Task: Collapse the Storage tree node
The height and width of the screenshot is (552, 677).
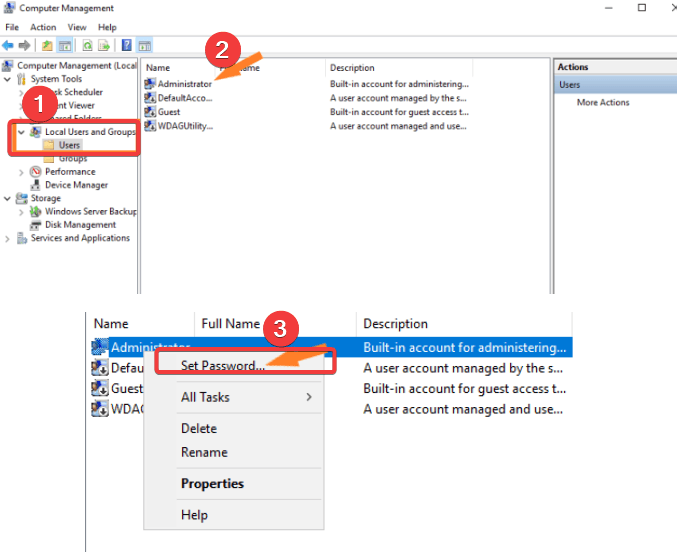Action: coord(8,198)
